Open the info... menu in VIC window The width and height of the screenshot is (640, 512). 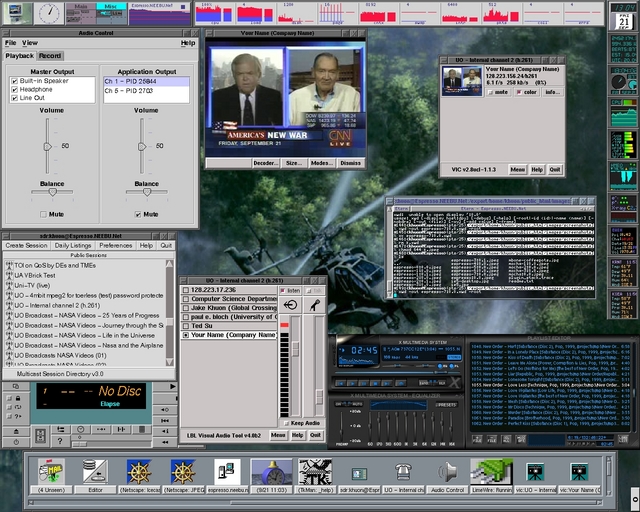click(x=553, y=92)
